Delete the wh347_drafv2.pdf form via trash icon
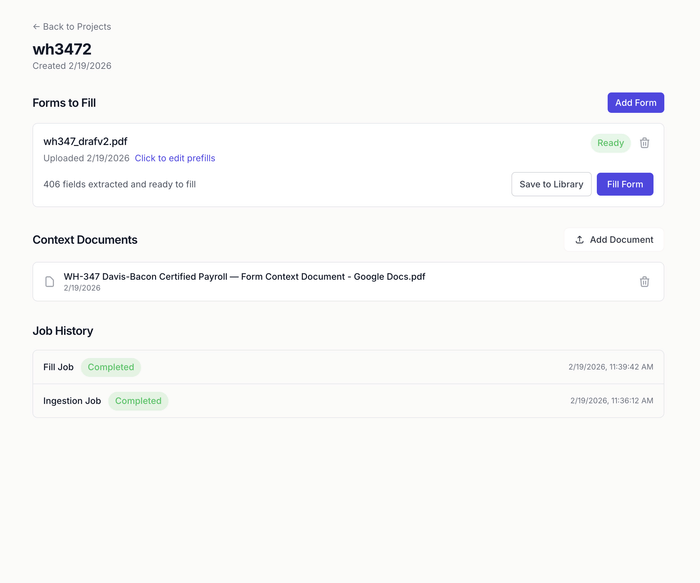 click(644, 143)
